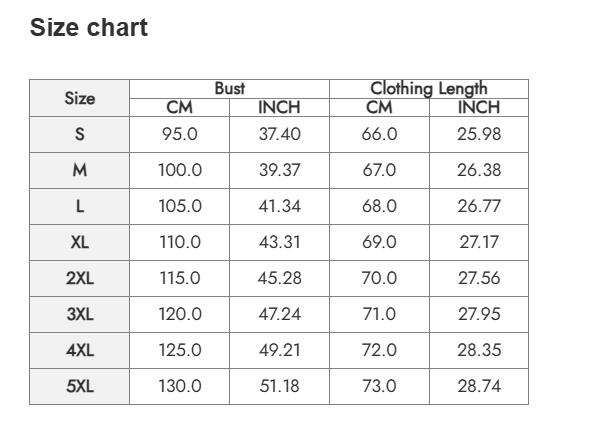Select the 115.0 bust CM cell
Viewport: 601px width, 435px height.
[180, 278]
